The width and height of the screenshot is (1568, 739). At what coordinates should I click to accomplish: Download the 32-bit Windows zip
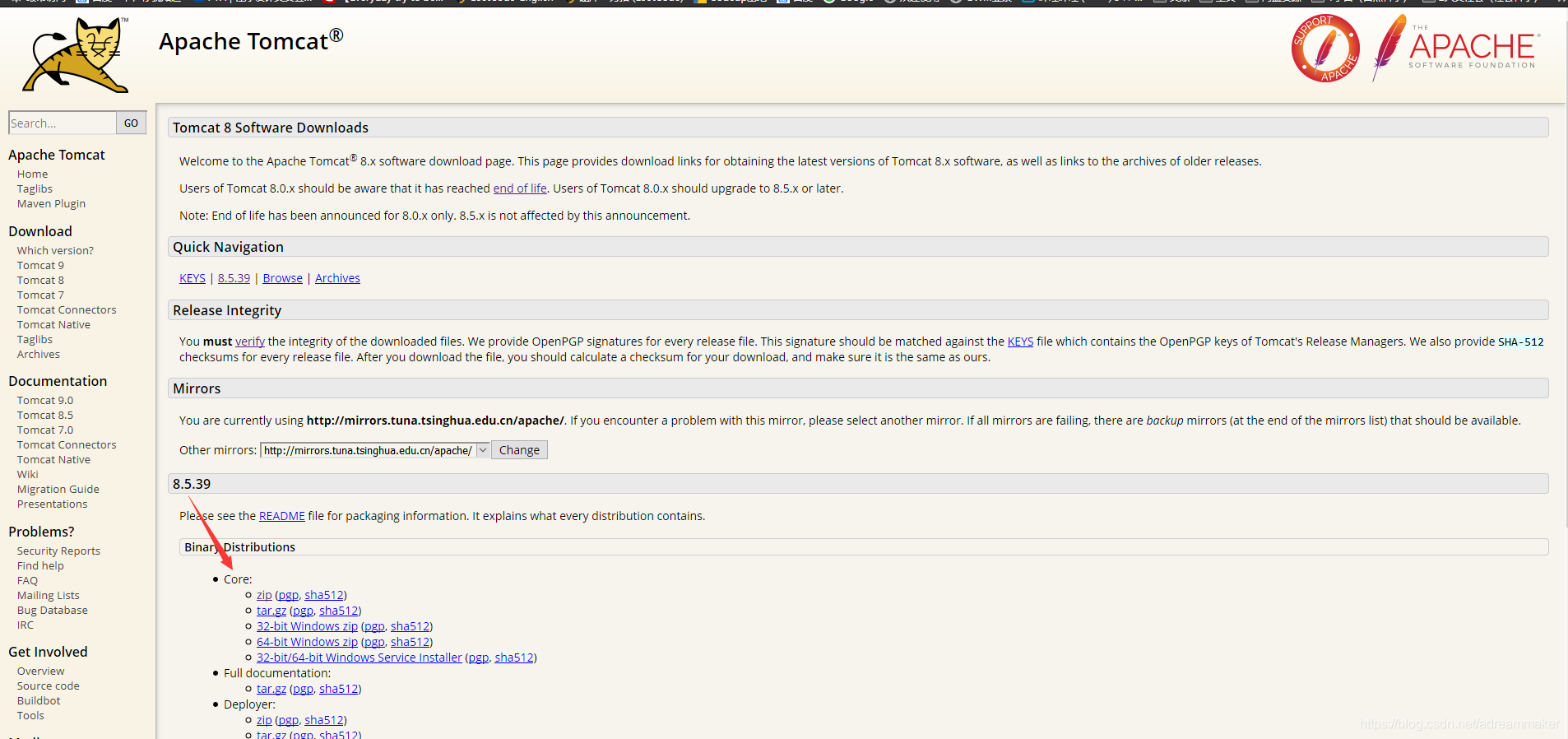point(307,626)
